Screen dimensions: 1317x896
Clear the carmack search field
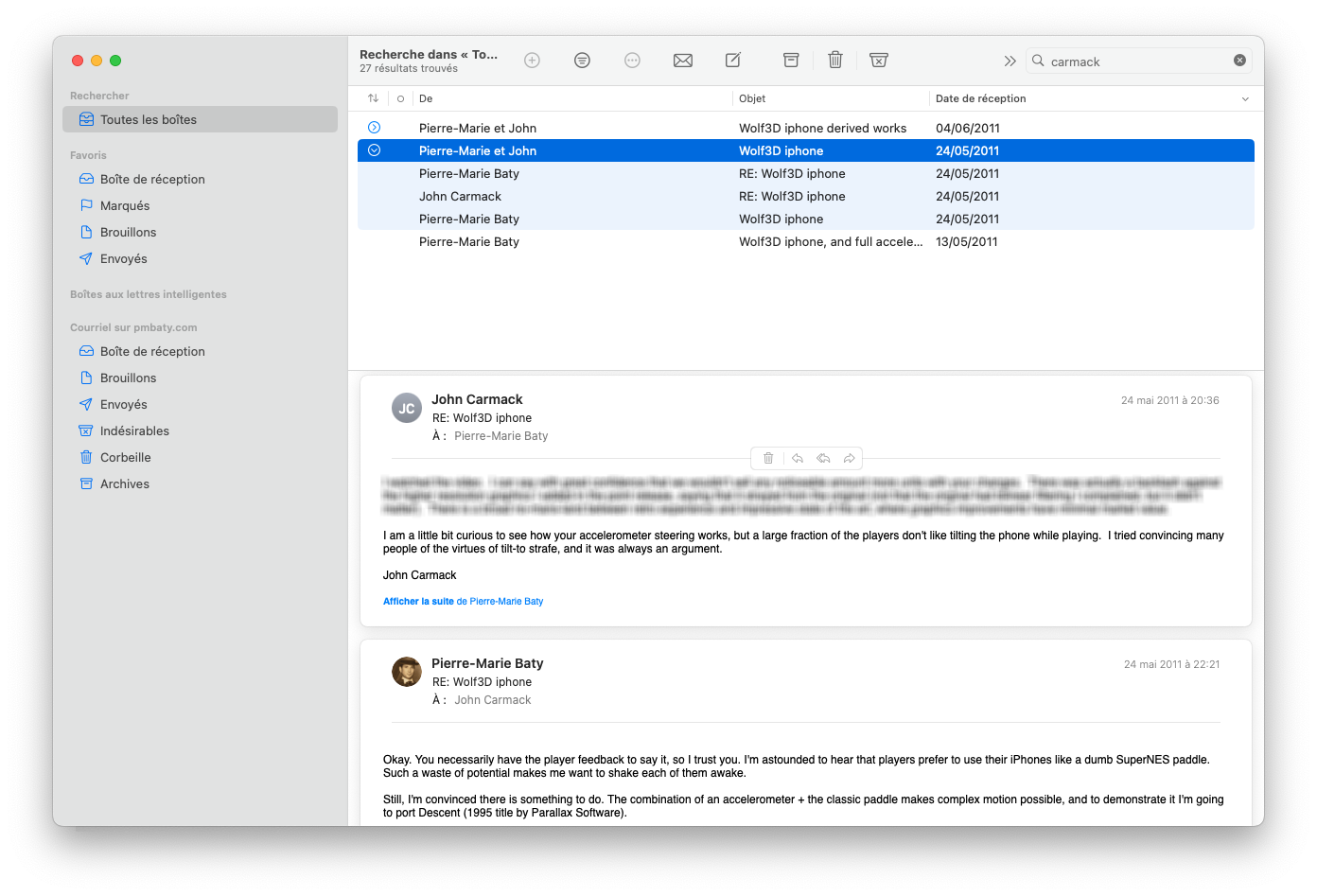(1239, 61)
